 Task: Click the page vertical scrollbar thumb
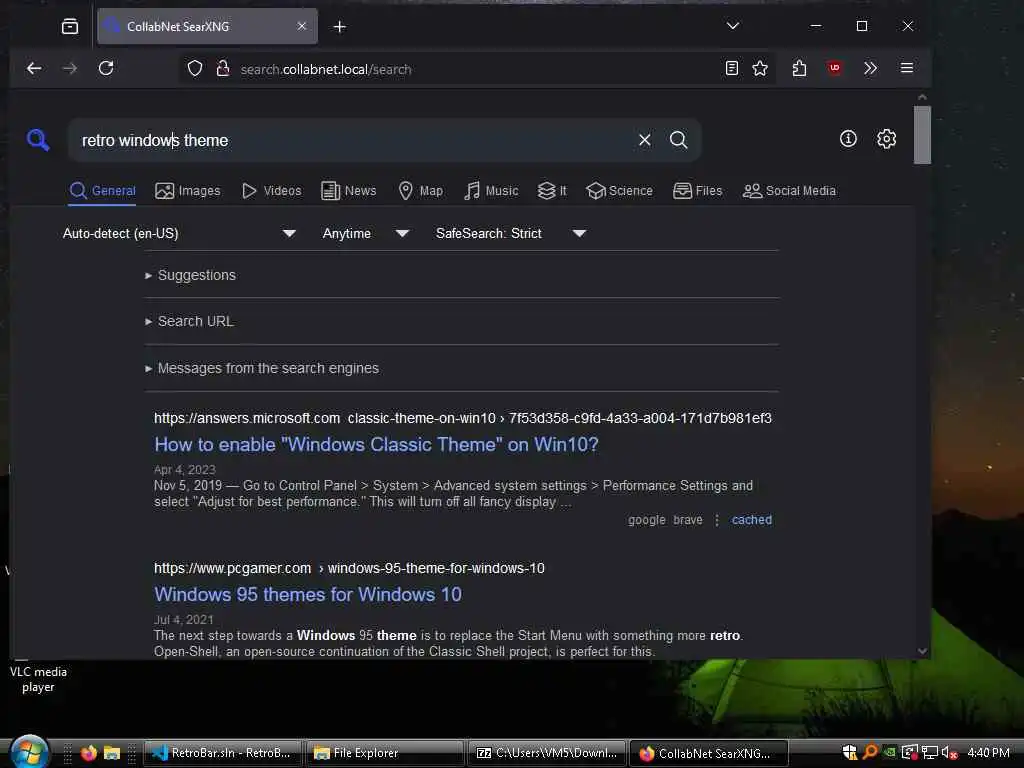pyautogui.click(x=922, y=135)
